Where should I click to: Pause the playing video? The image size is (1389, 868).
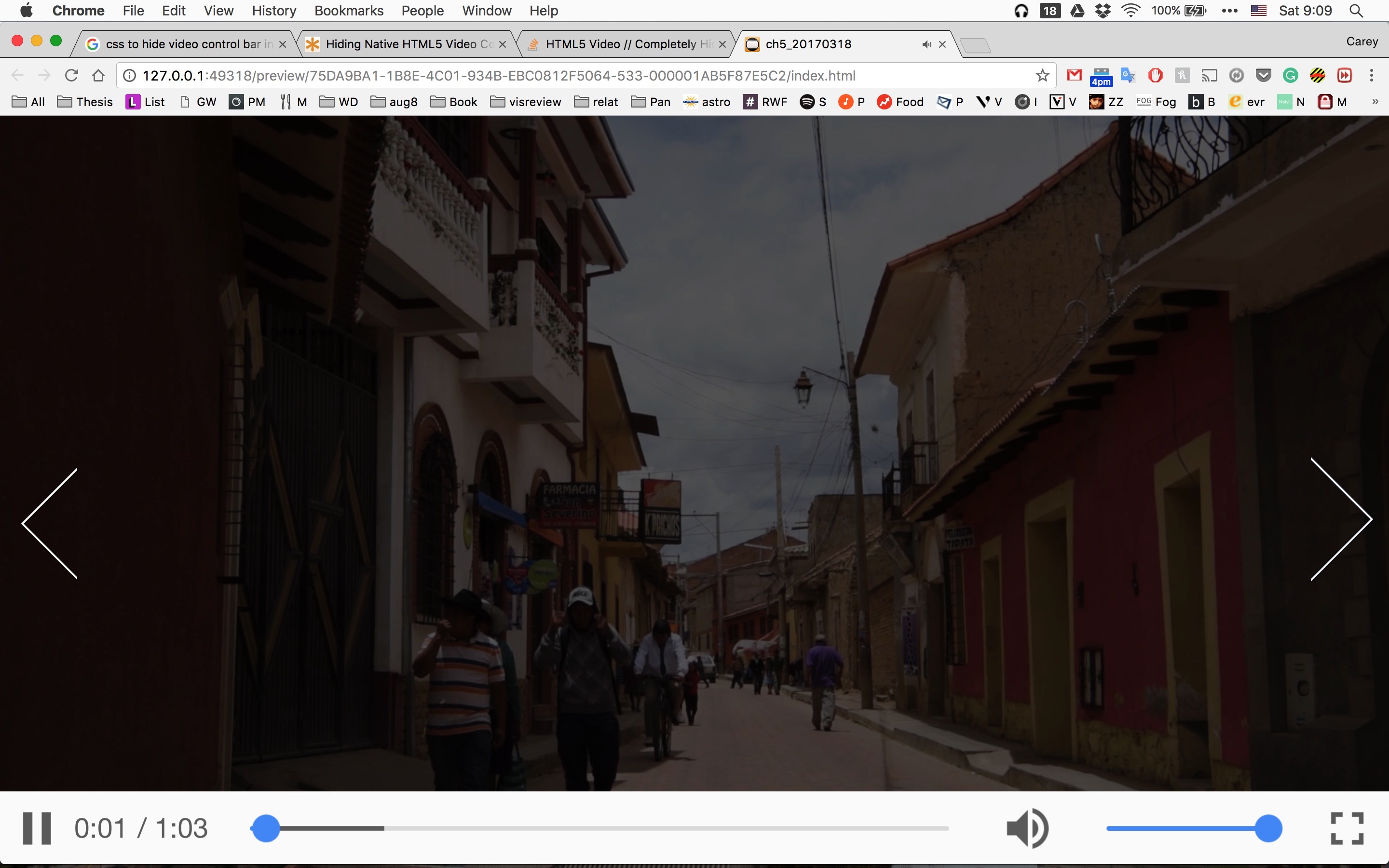coord(37,828)
